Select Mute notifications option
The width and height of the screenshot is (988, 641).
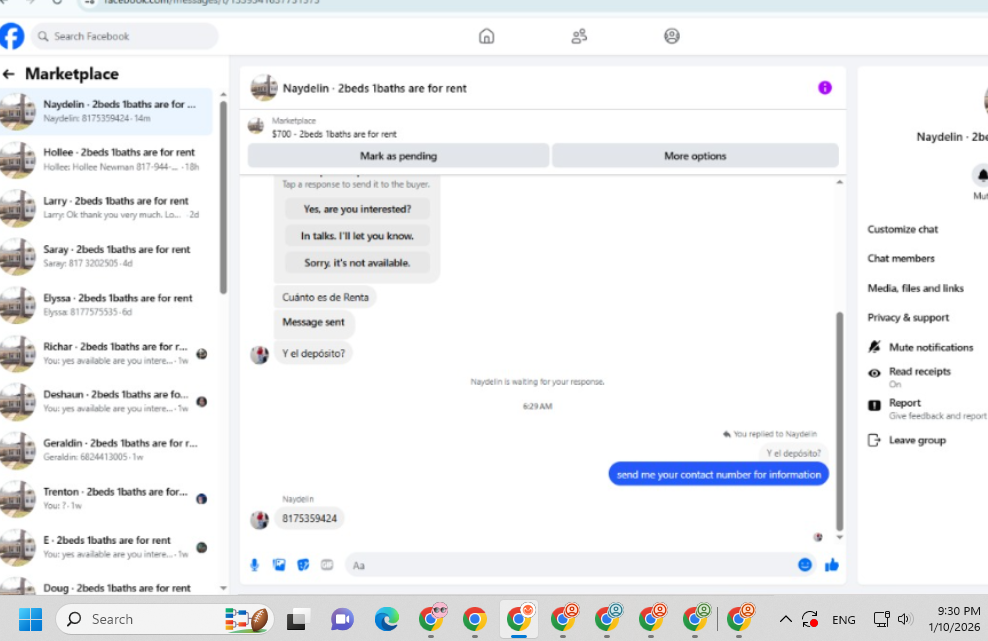pos(931,347)
